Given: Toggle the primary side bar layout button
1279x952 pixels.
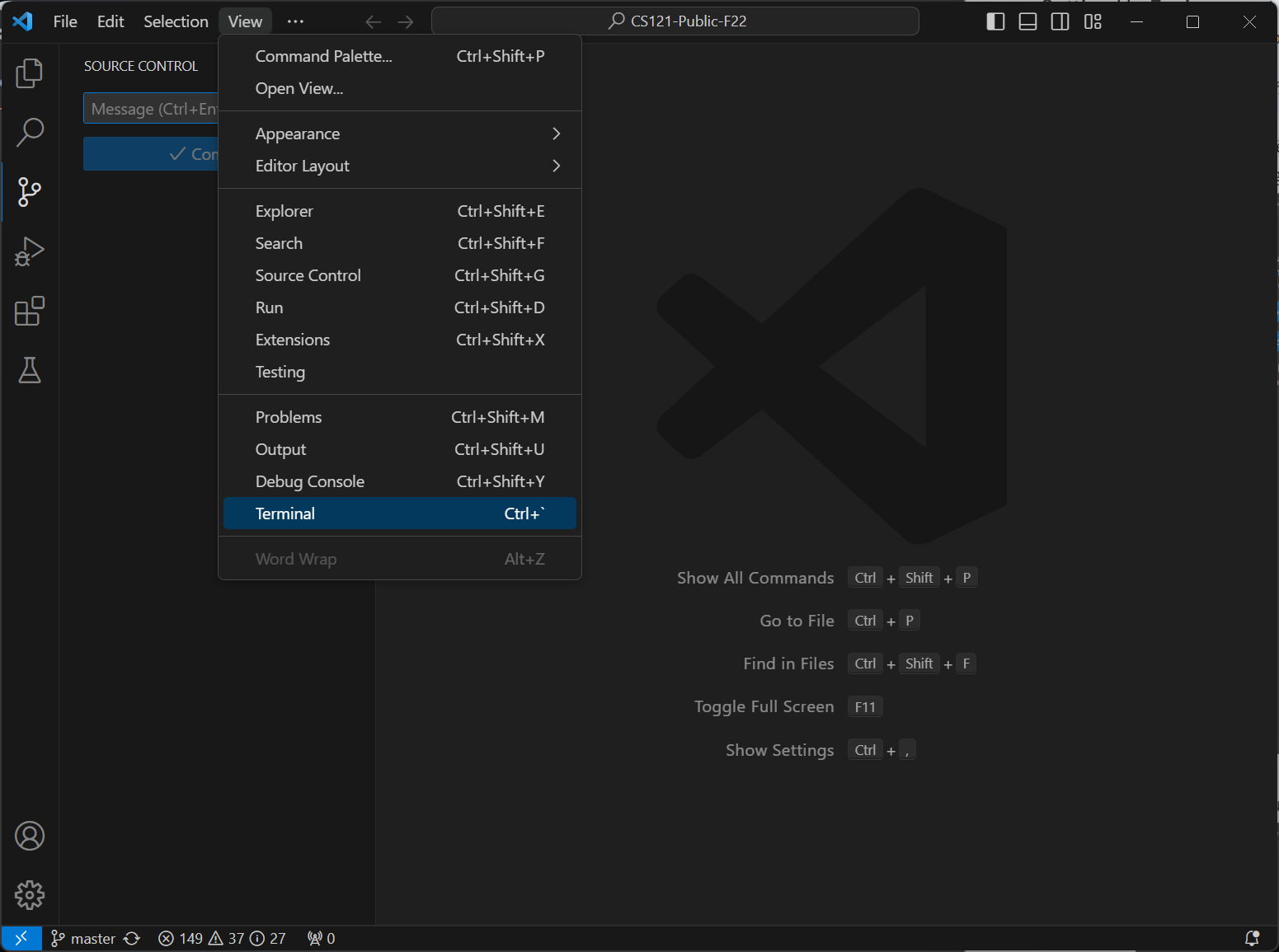Looking at the screenshot, I should tap(995, 21).
